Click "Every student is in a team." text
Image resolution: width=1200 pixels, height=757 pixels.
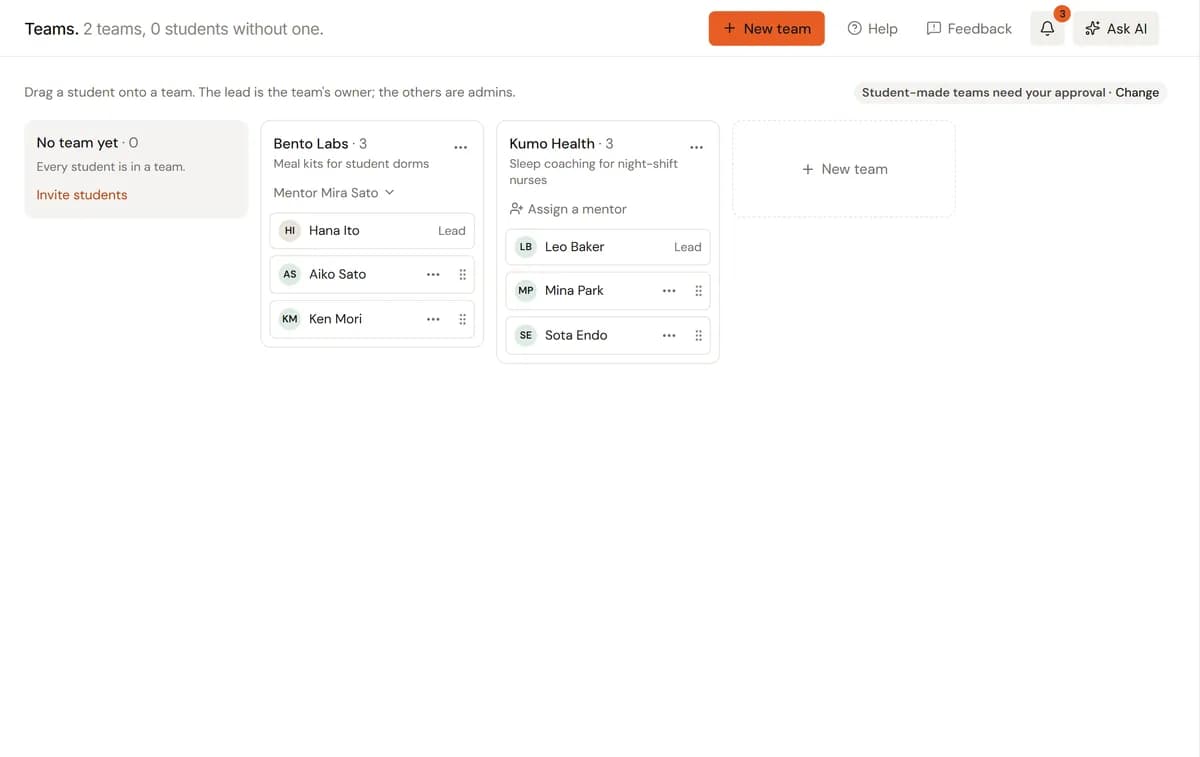[111, 167]
